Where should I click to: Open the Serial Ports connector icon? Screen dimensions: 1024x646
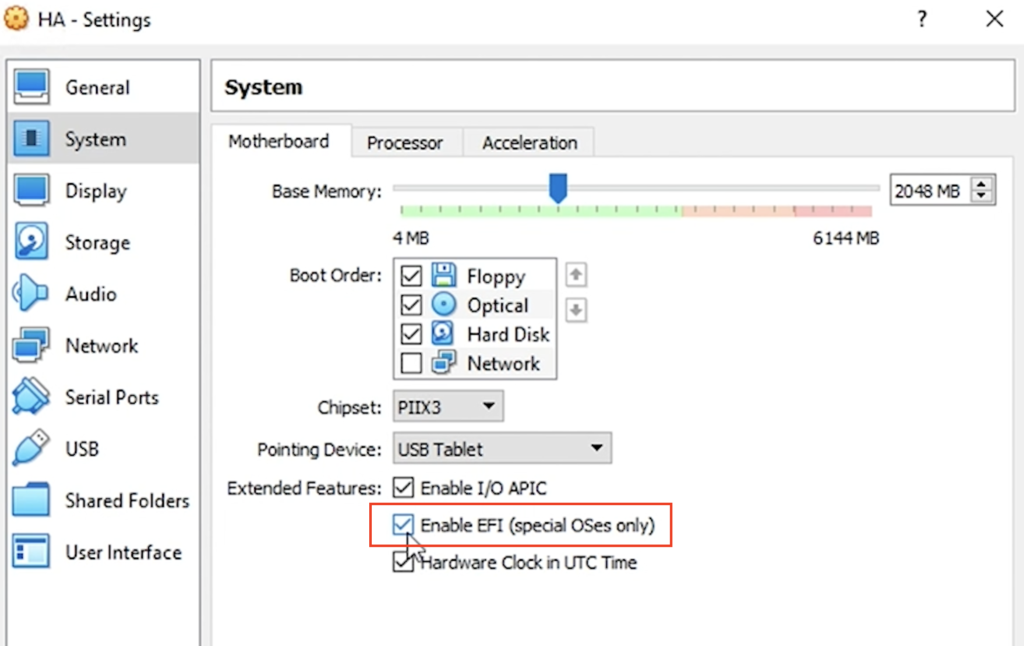coord(31,396)
